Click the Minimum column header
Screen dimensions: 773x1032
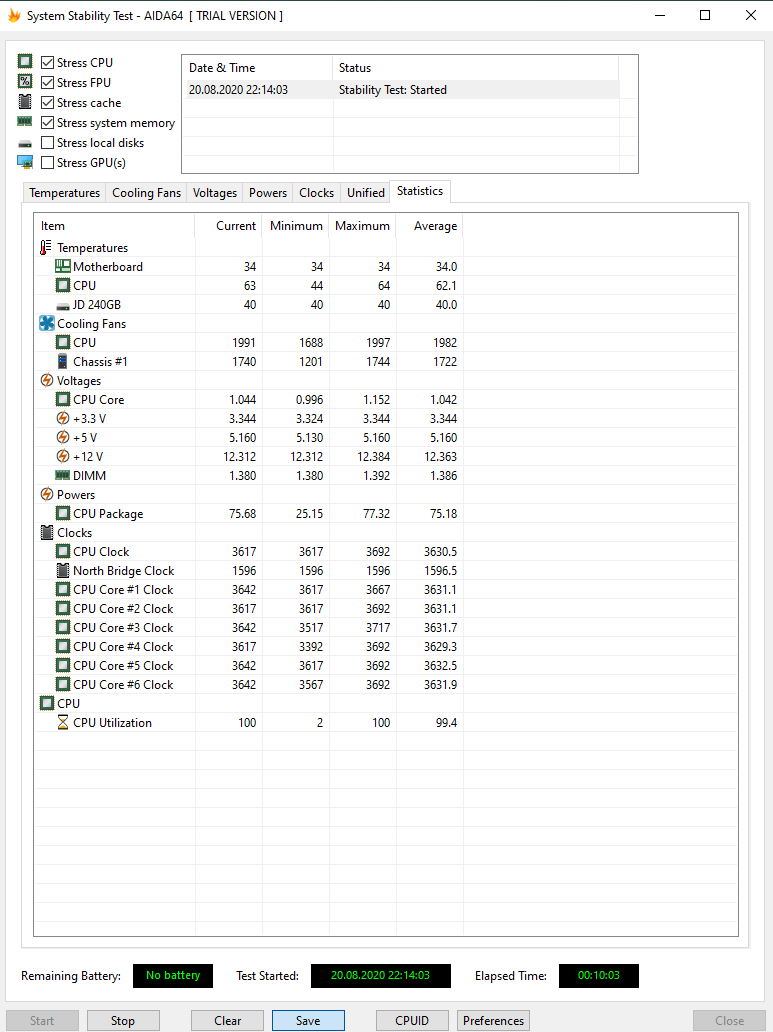click(x=296, y=226)
